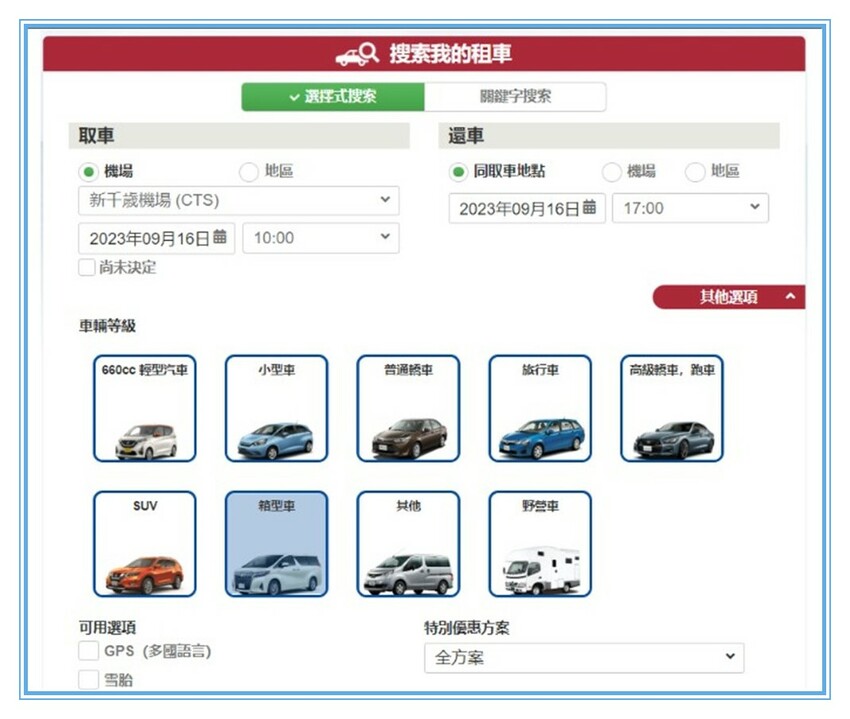Choose the SUV vehicle class

[145, 544]
